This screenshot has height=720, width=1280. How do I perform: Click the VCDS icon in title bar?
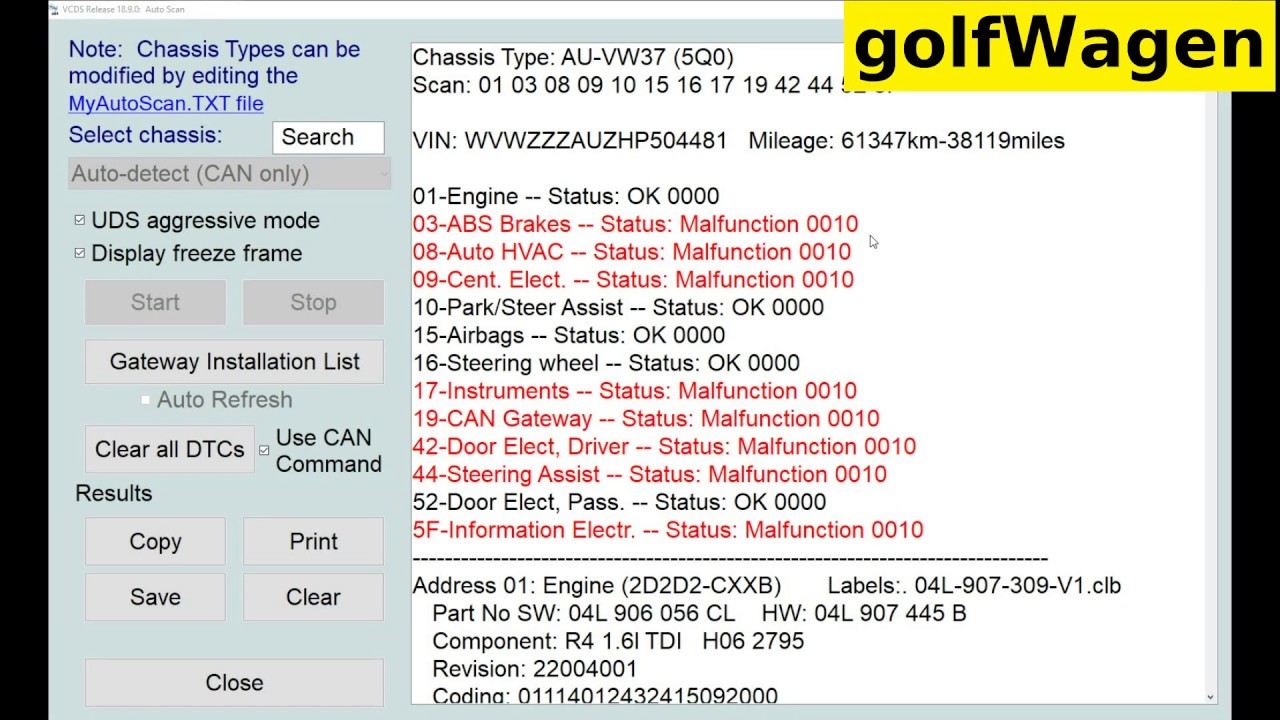tap(53, 9)
